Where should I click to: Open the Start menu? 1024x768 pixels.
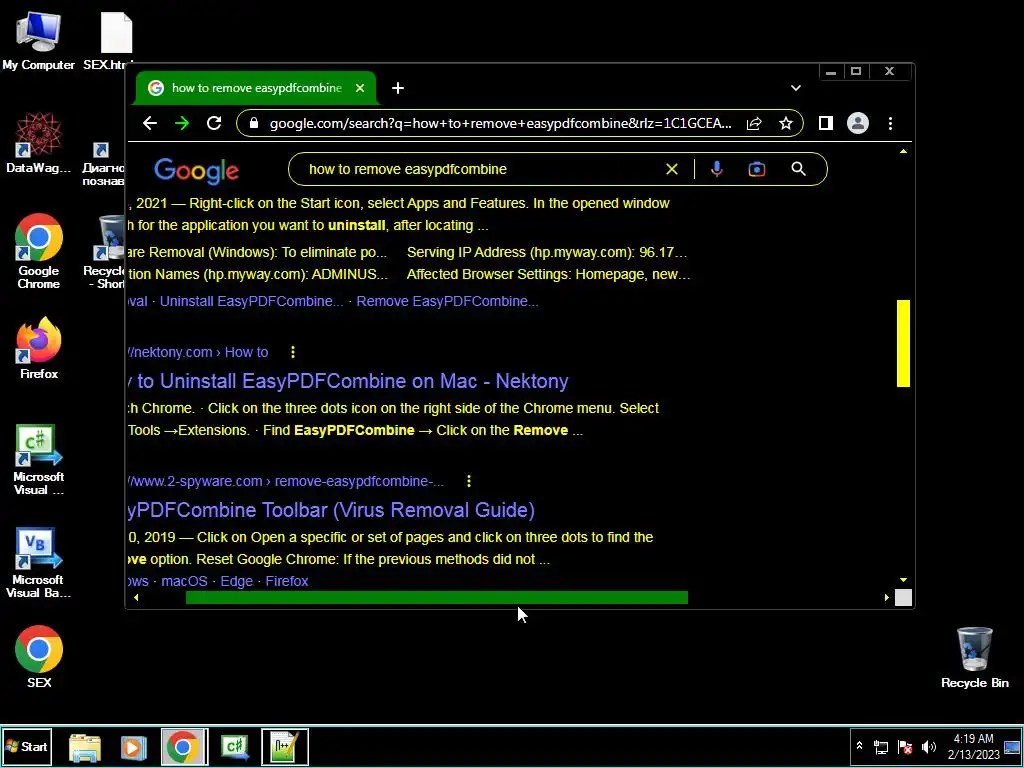27,746
